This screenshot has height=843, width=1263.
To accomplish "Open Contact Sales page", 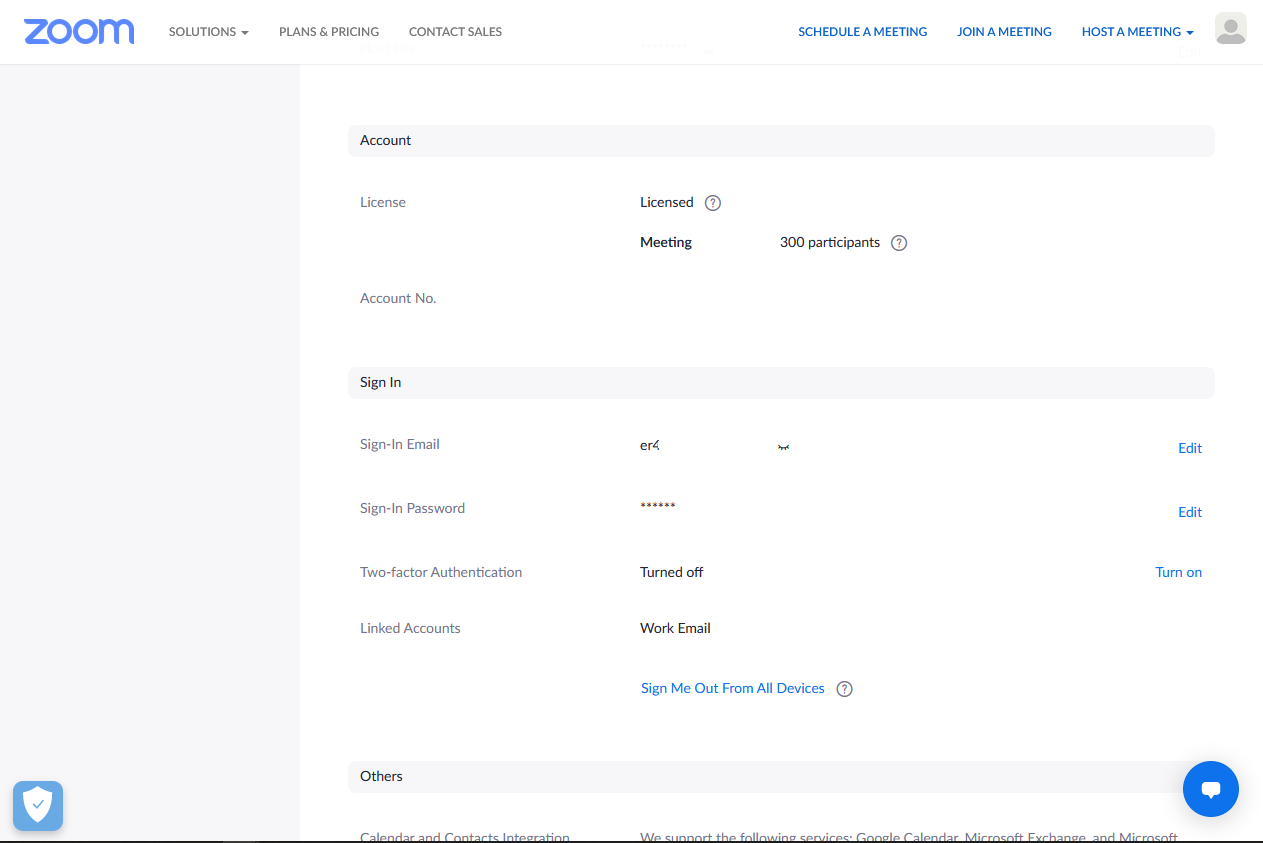I will (x=455, y=32).
